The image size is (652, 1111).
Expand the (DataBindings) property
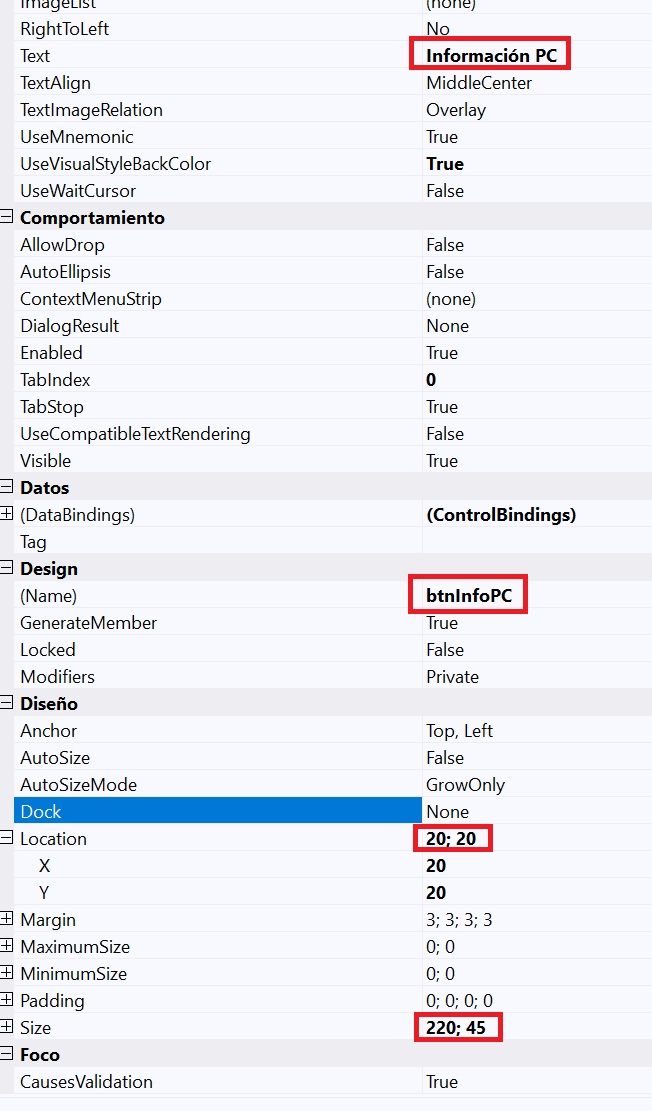pos(7,514)
